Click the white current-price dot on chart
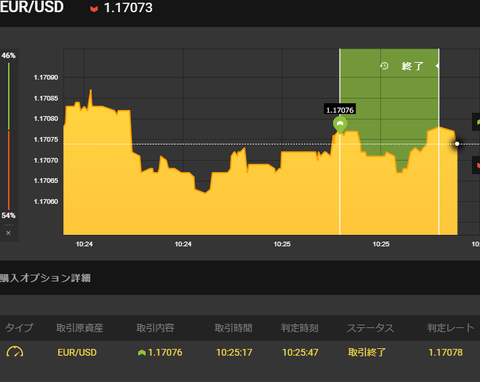Image resolution: width=480 pixels, height=382 pixels. pos(457,144)
